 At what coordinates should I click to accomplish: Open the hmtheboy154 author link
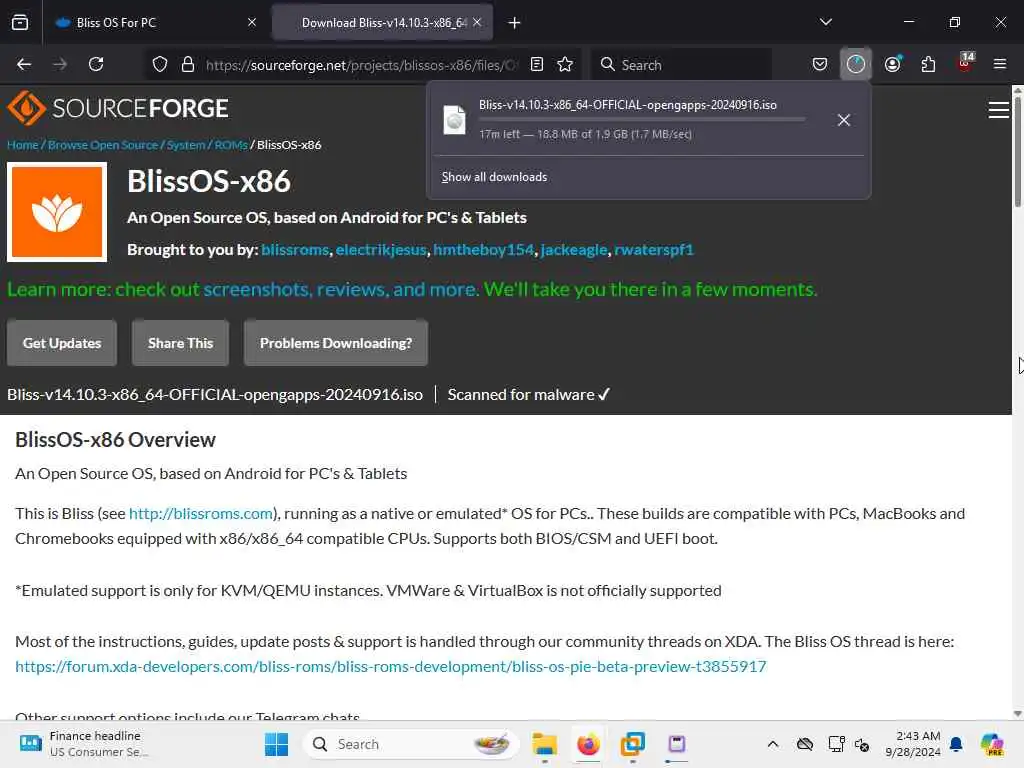483,250
